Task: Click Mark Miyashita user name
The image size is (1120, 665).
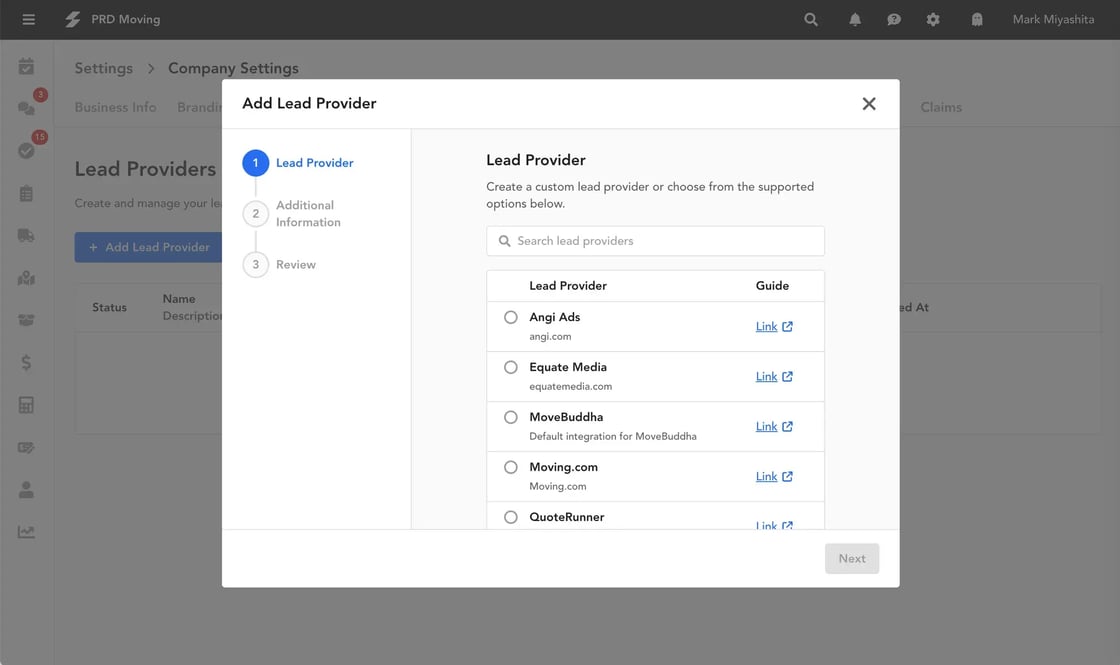Action: [1053, 19]
